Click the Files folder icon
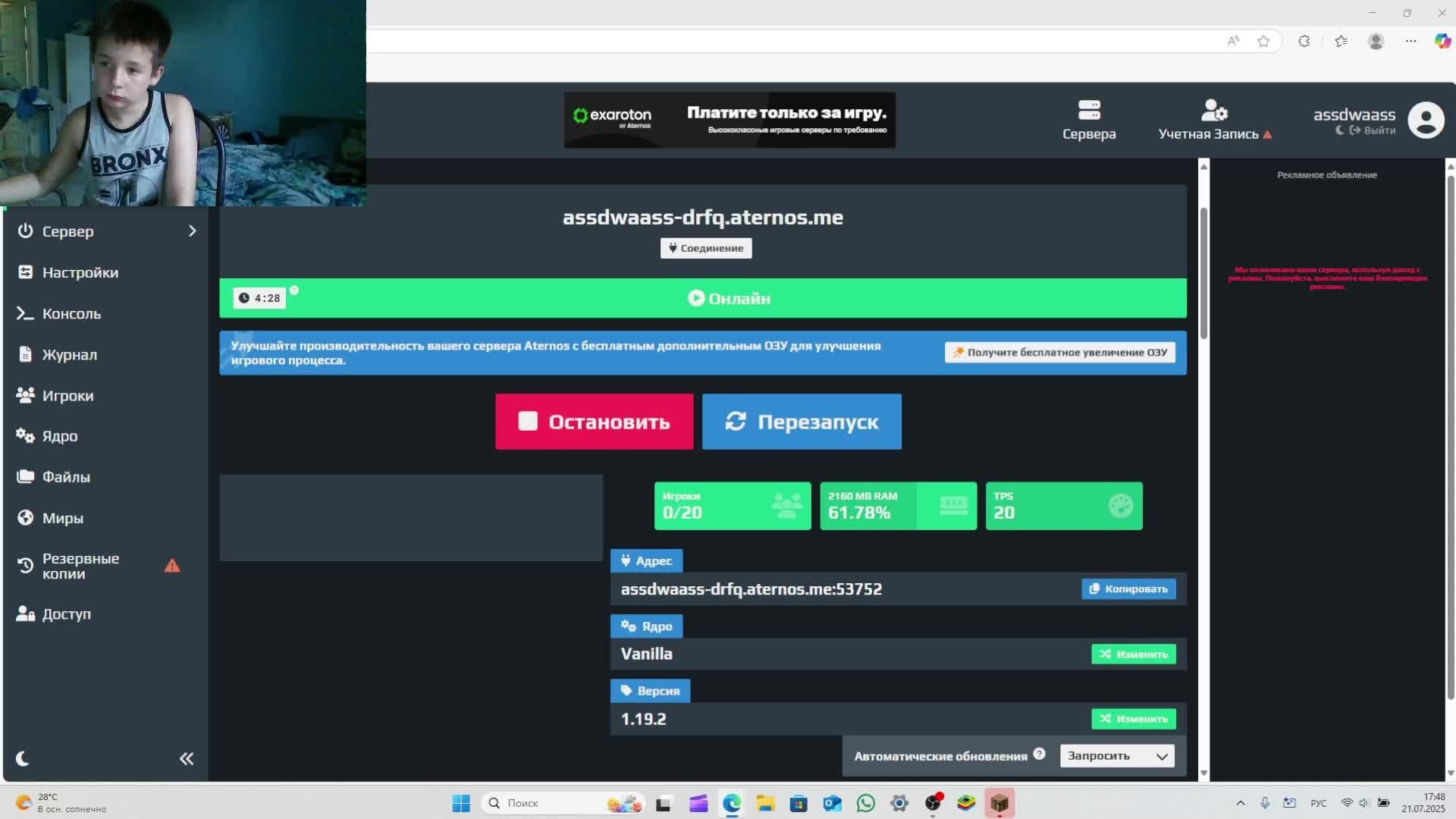The image size is (1456, 819). pyautogui.click(x=26, y=476)
